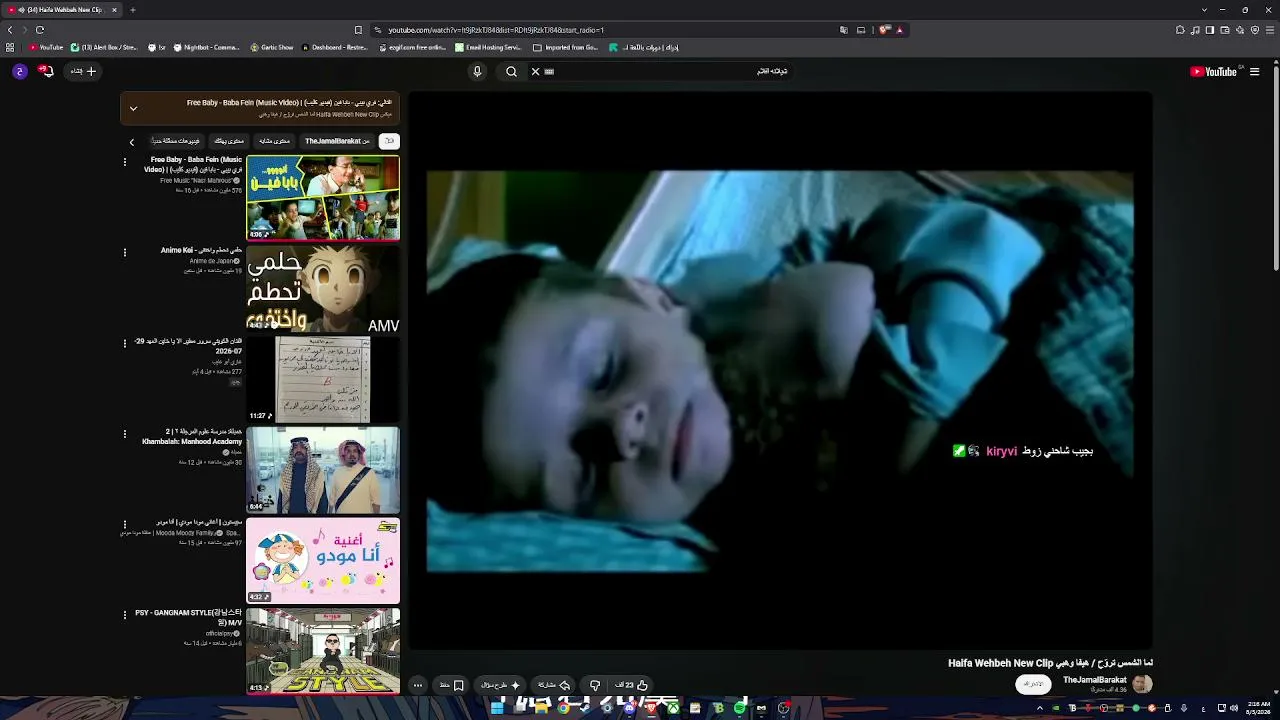Select the 'All' filter chip
This screenshot has width=1280, height=720.
[389, 141]
